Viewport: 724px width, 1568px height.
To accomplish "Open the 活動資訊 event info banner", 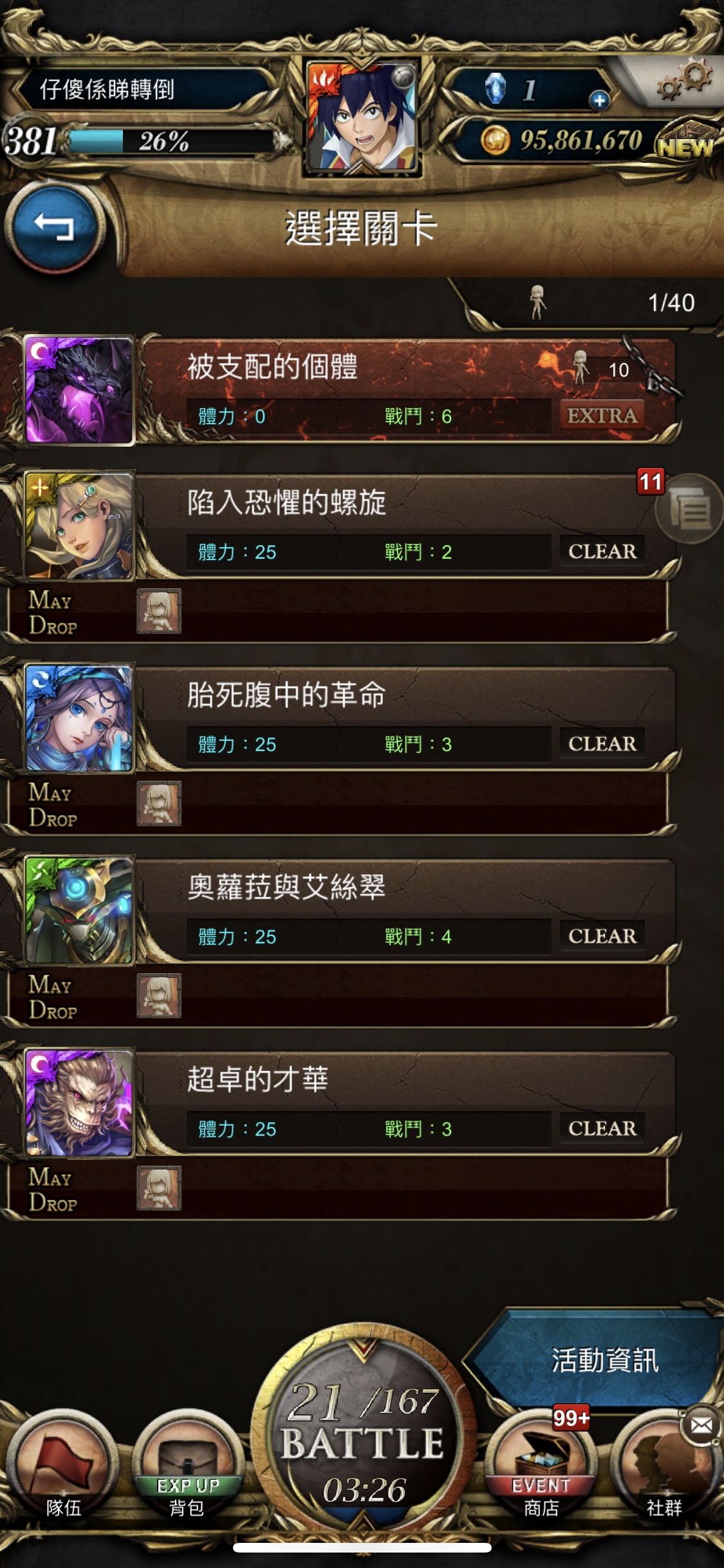I will [596, 1359].
